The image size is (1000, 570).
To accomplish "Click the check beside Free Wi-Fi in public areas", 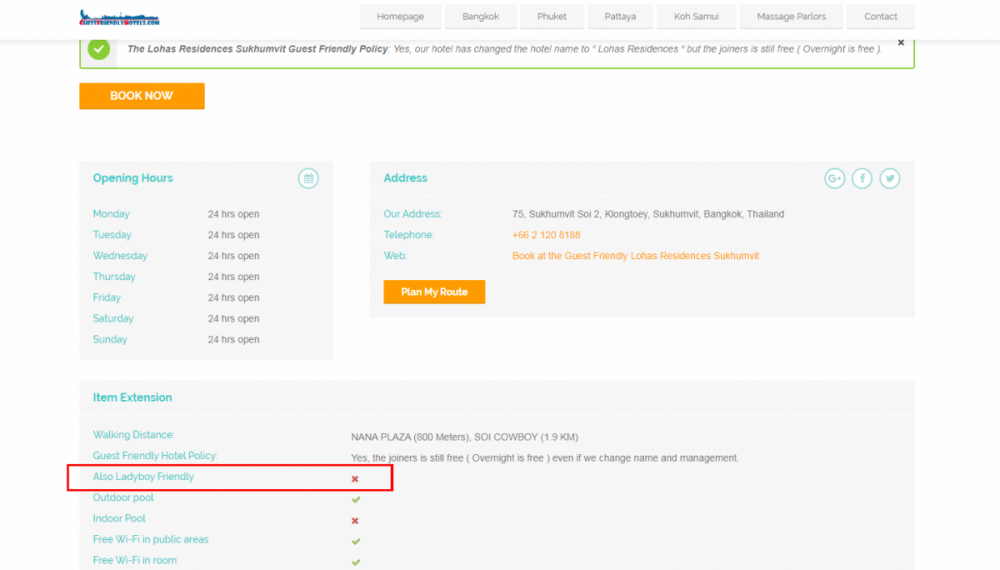I will [x=356, y=541].
